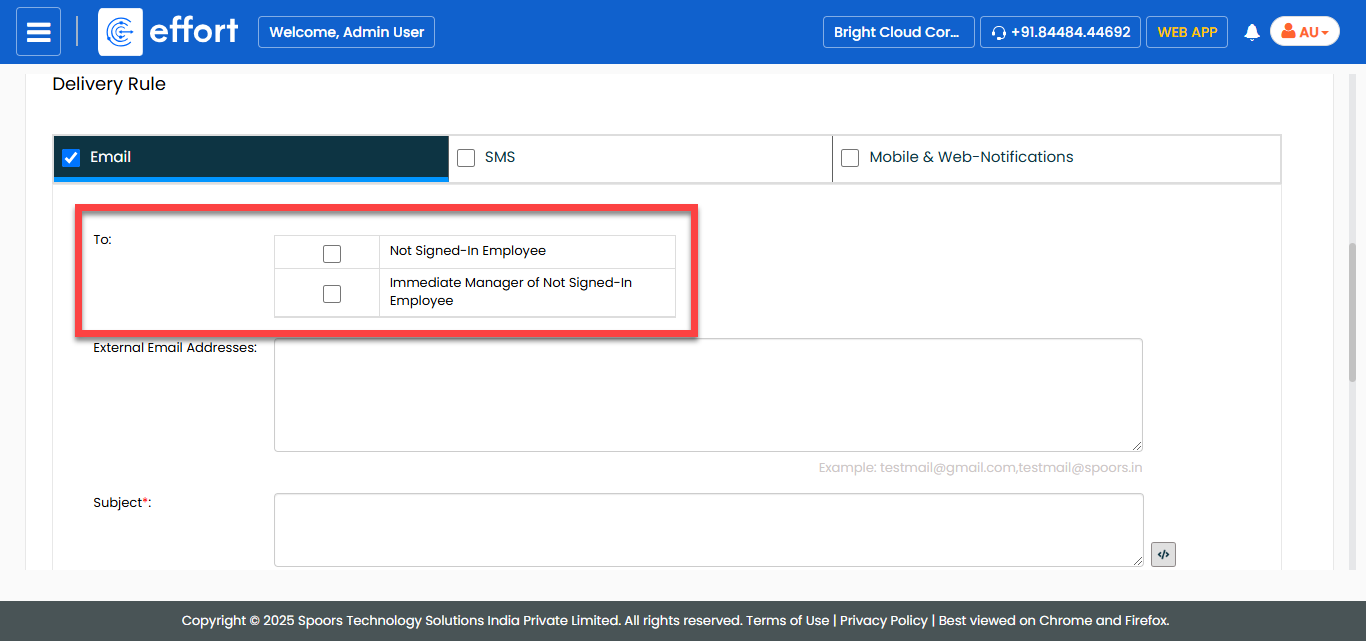This screenshot has width=1366, height=641.
Task: Open the Terms of Use link
Action: (788, 620)
